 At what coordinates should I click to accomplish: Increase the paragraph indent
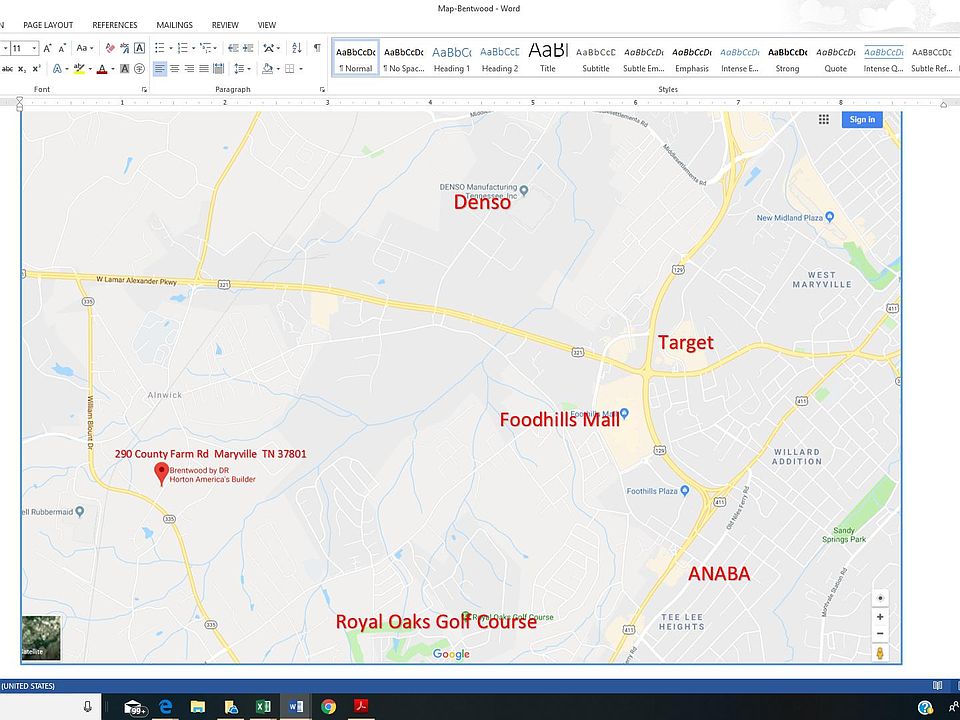[248, 48]
